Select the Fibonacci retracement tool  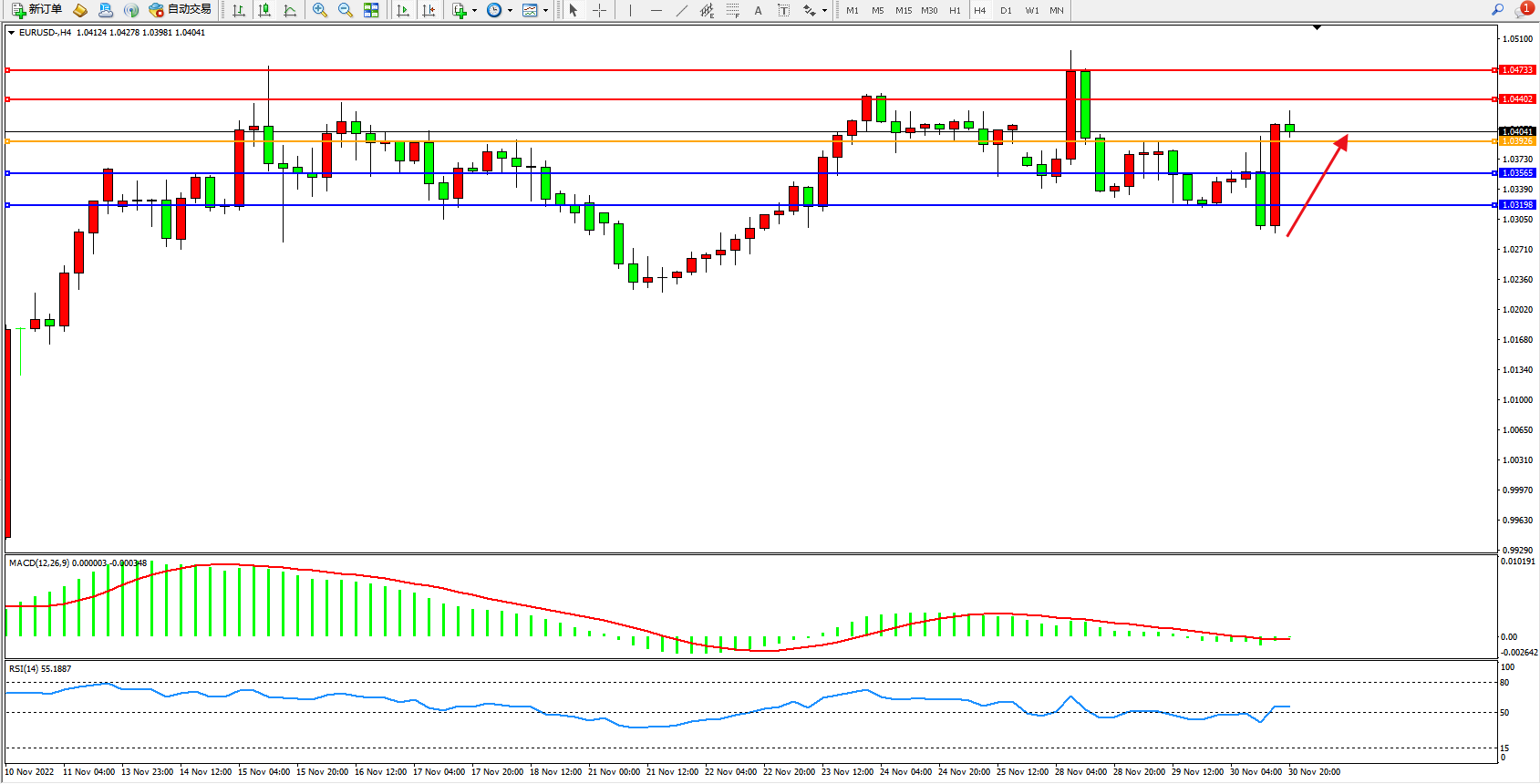732,10
